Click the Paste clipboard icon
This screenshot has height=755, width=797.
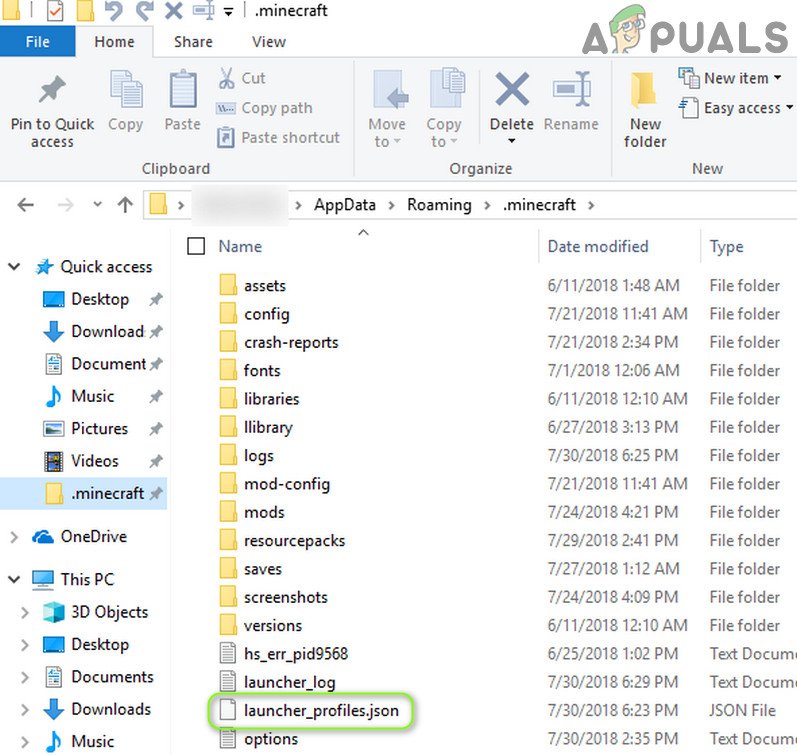point(182,88)
